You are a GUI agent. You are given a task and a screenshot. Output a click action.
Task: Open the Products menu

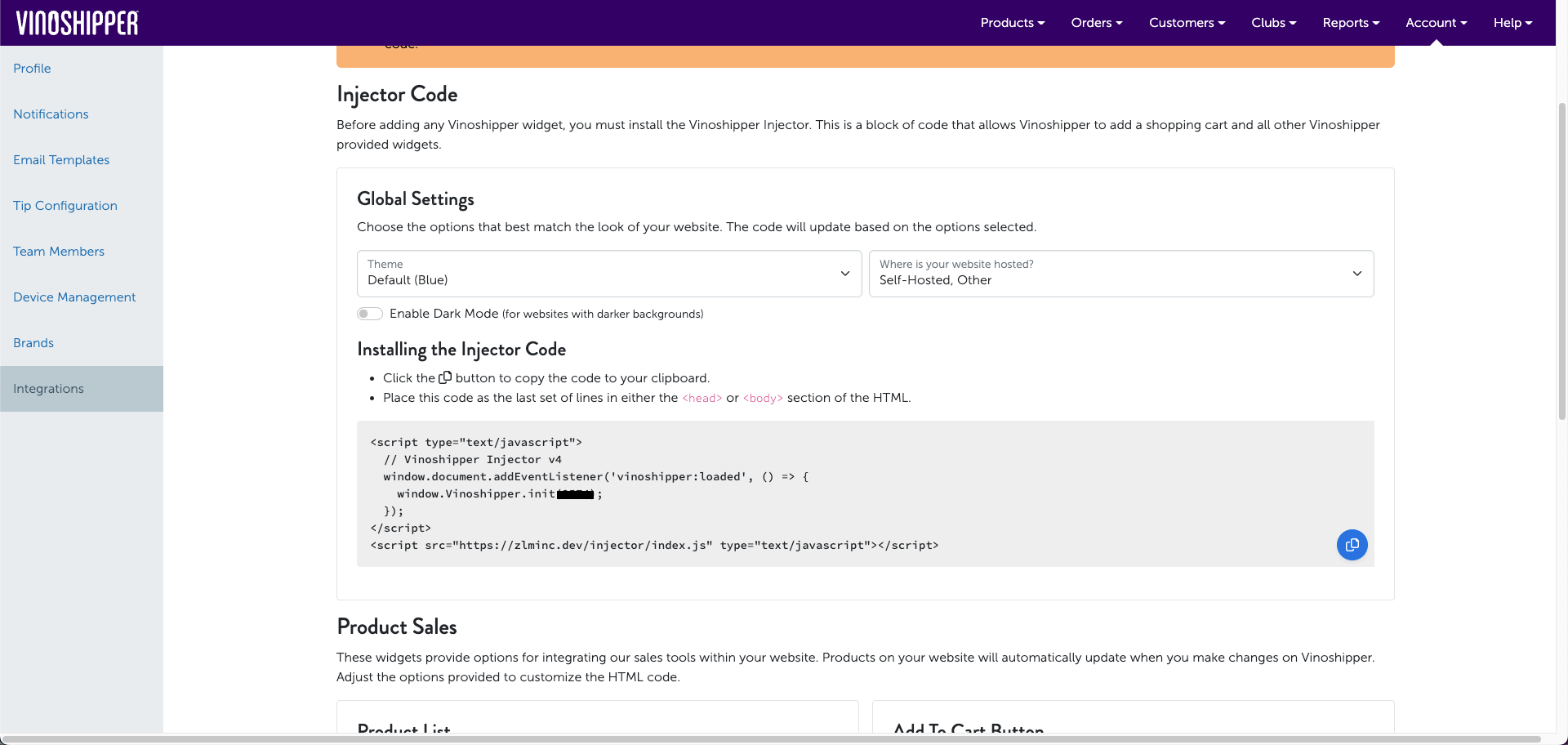(1013, 23)
